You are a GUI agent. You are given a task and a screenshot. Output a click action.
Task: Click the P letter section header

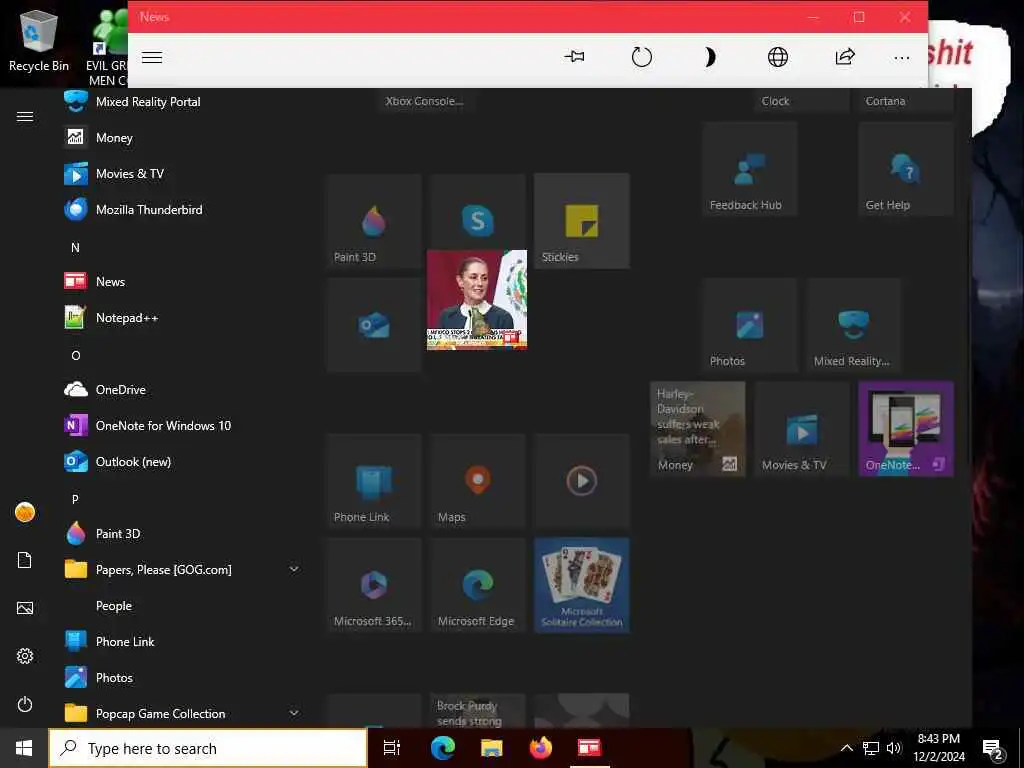coord(75,500)
